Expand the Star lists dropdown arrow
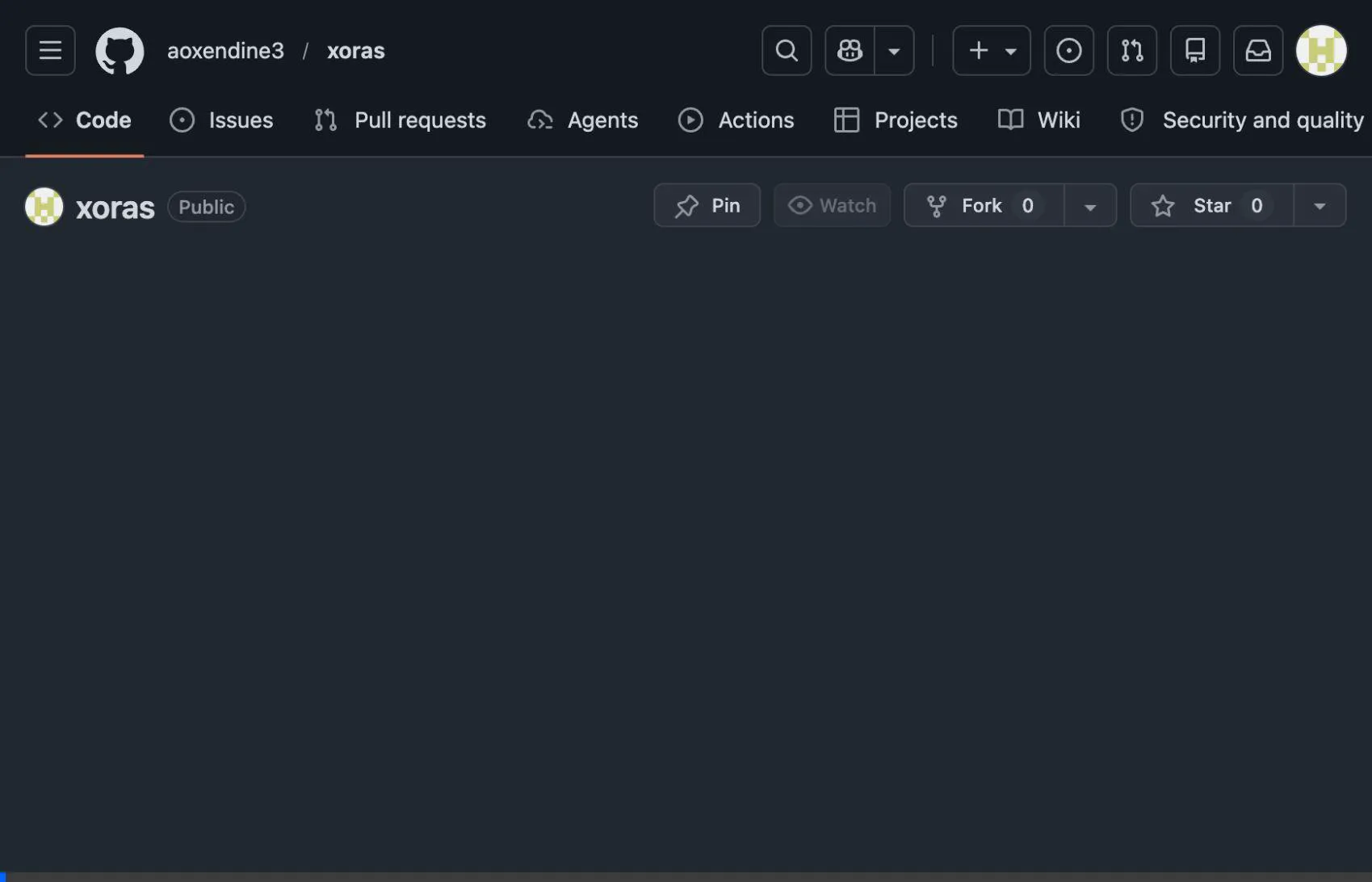Viewport: 1372px width, 882px height. 1320,205
